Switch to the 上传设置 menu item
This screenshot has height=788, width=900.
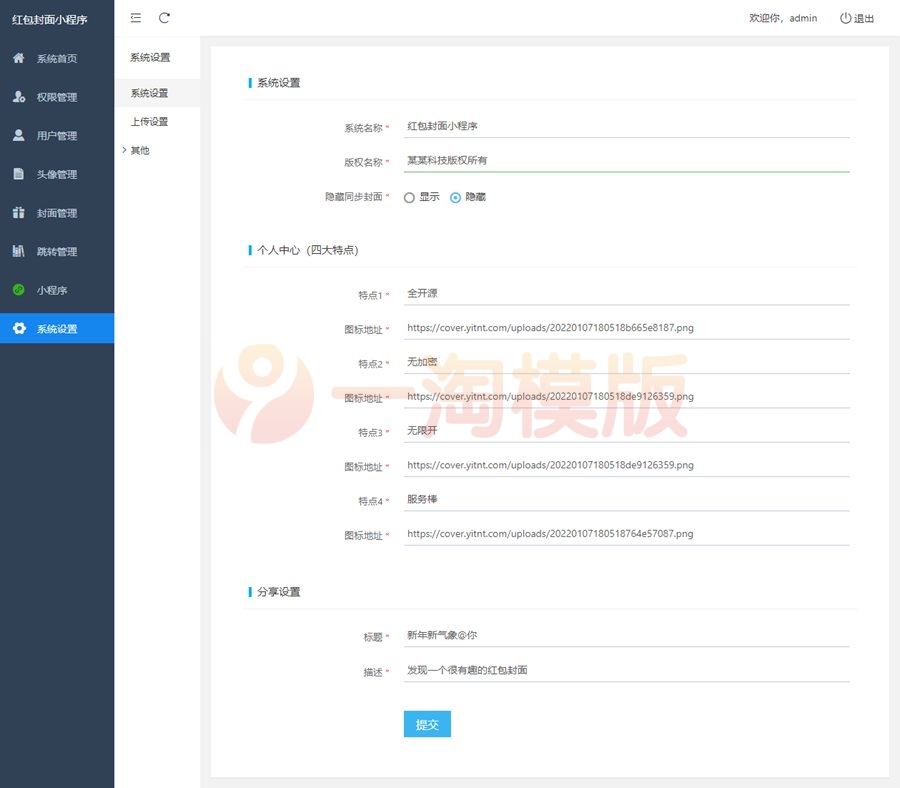click(x=146, y=122)
